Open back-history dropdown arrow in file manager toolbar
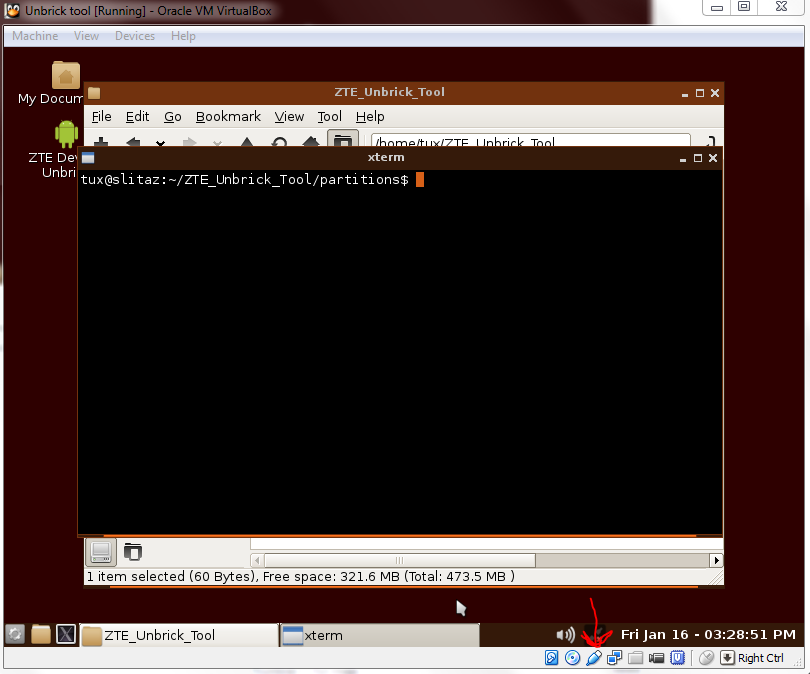This screenshot has width=810, height=674. (161, 143)
